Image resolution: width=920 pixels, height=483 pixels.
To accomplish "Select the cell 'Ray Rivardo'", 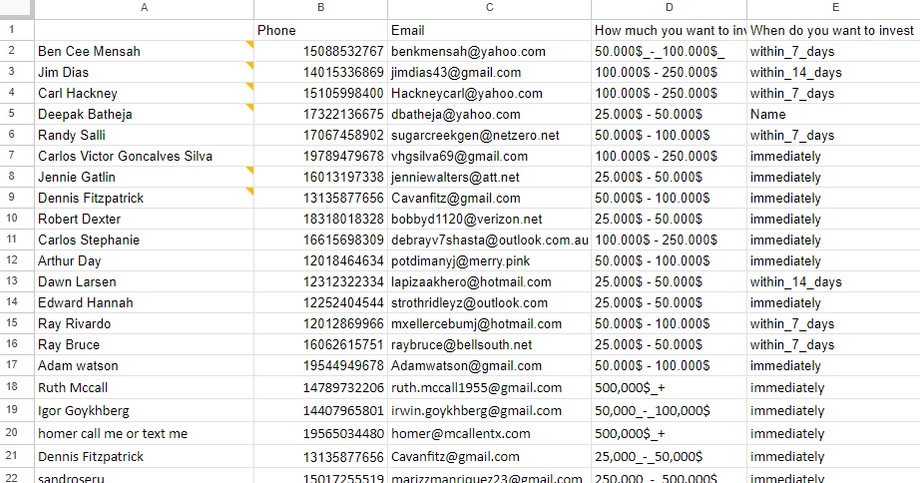I will point(144,323).
